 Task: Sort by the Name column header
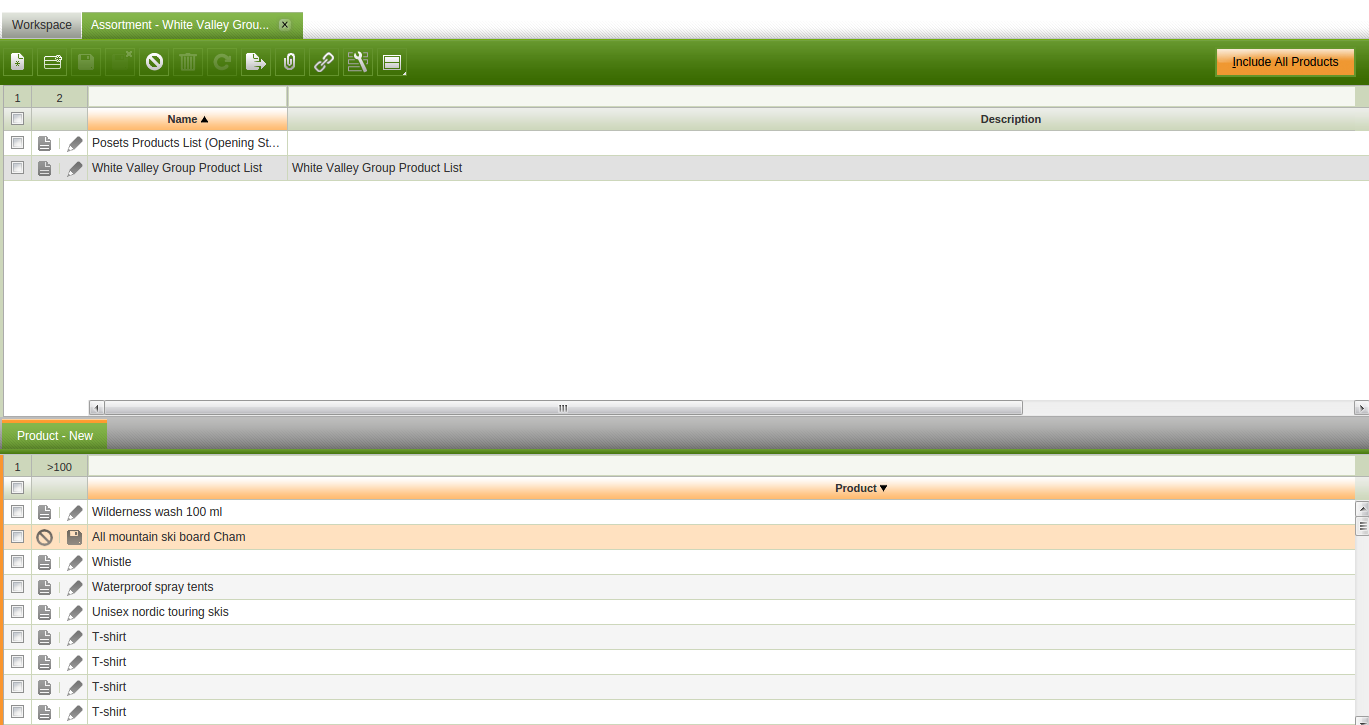pyautogui.click(x=187, y=119)
